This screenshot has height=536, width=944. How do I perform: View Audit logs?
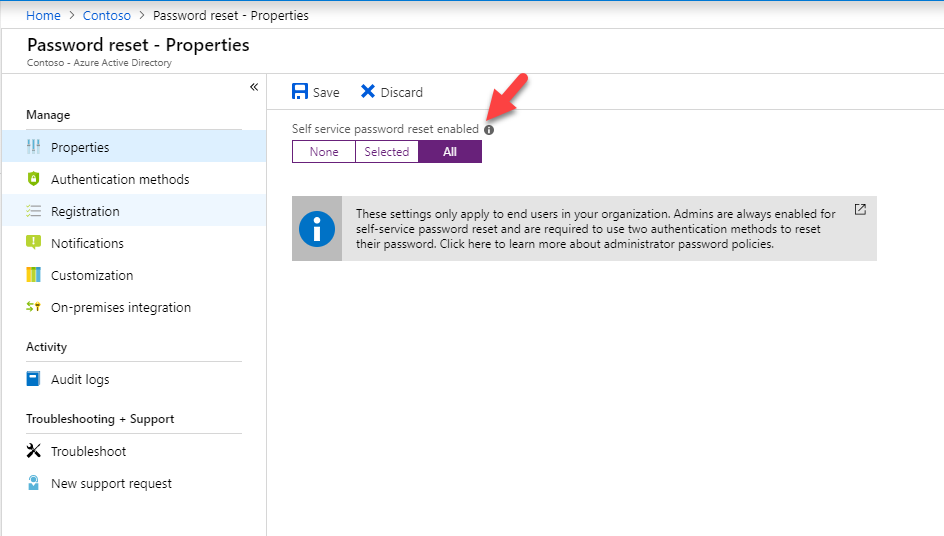pyautogui.click(x=134, y=379)
